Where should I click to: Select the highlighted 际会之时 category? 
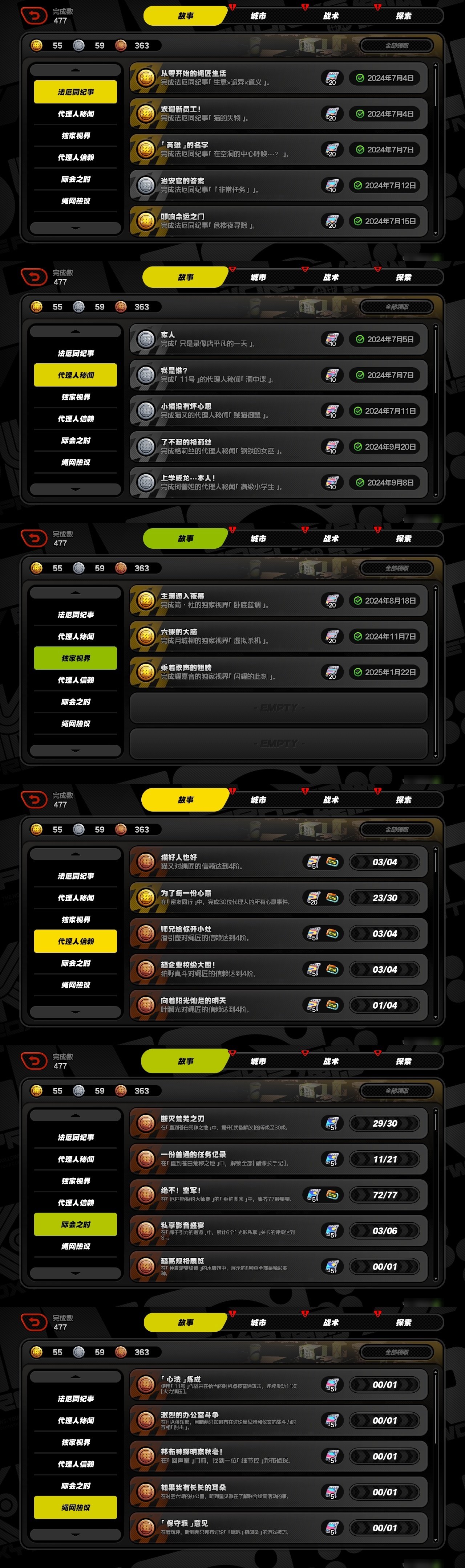click(76, 1225)
